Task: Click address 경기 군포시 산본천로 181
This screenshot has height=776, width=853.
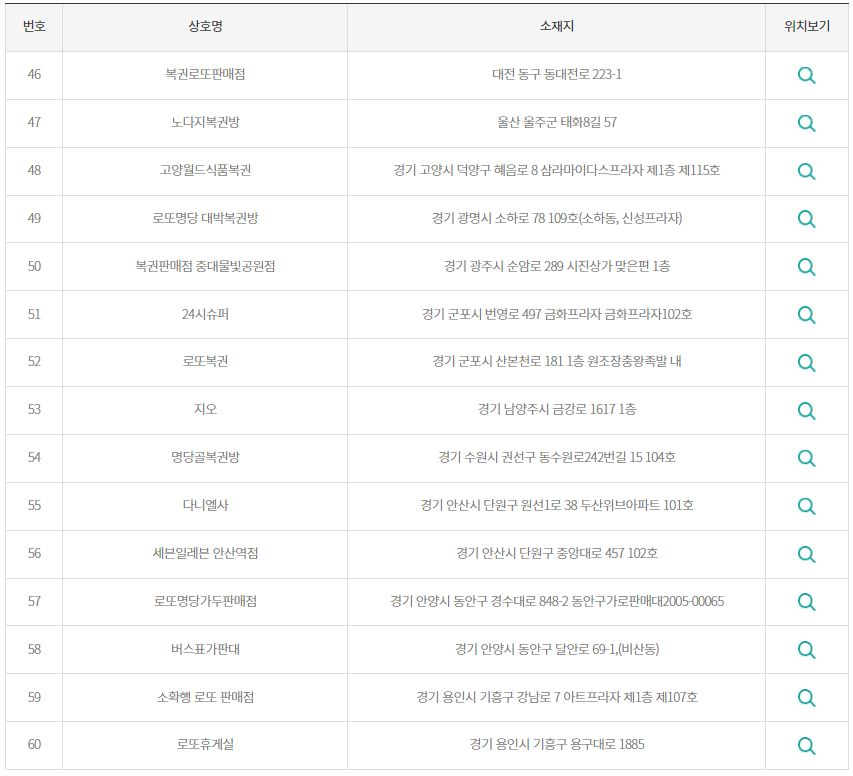Action: (557, 361)
